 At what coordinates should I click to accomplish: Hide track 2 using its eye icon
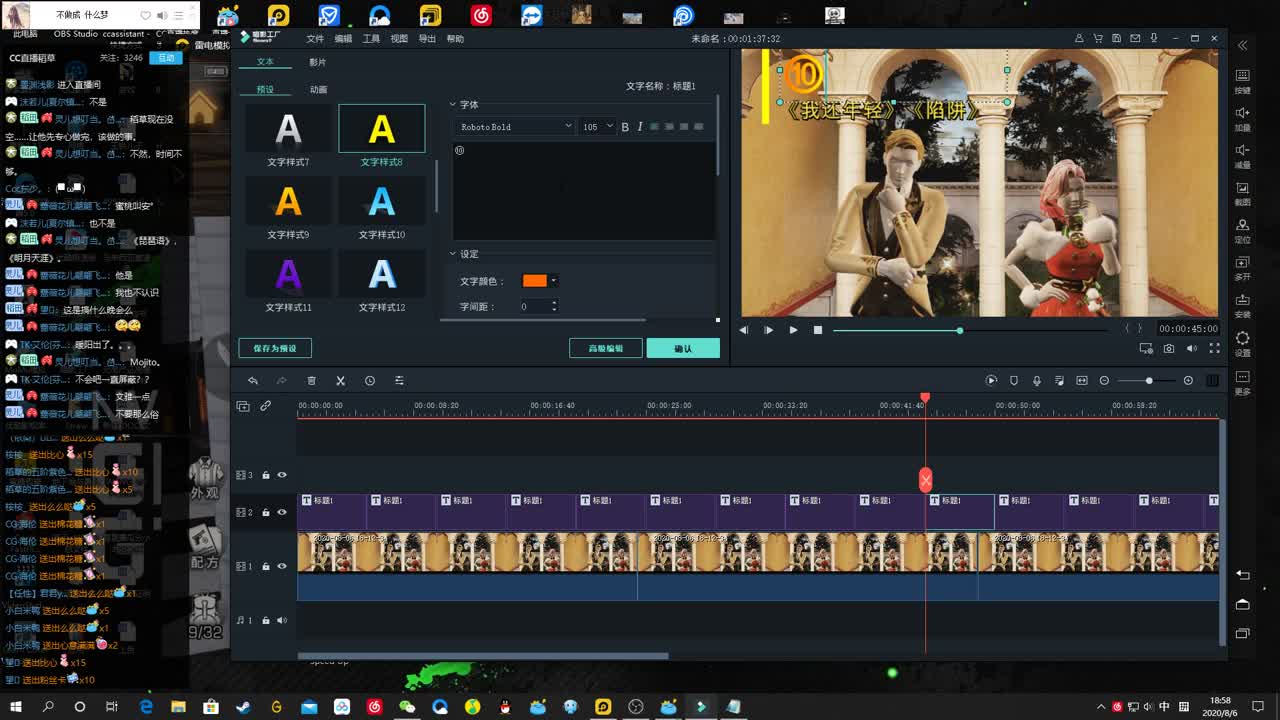tap(282, 512)
